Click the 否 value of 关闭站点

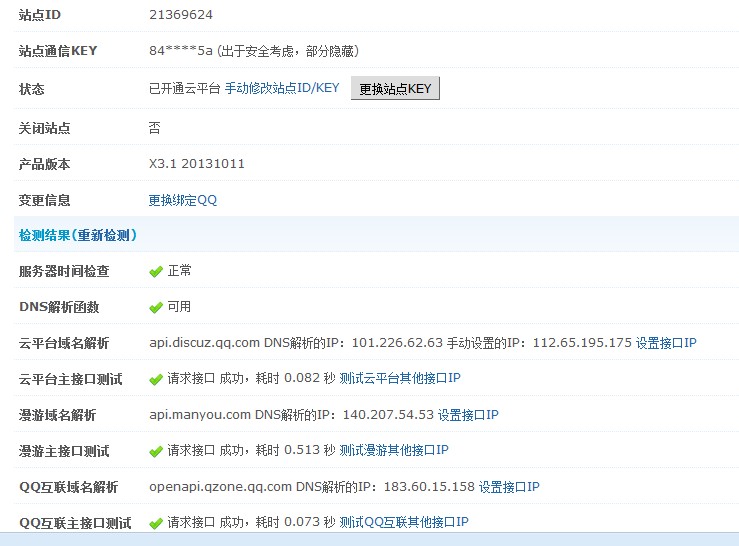click(155, 128)
